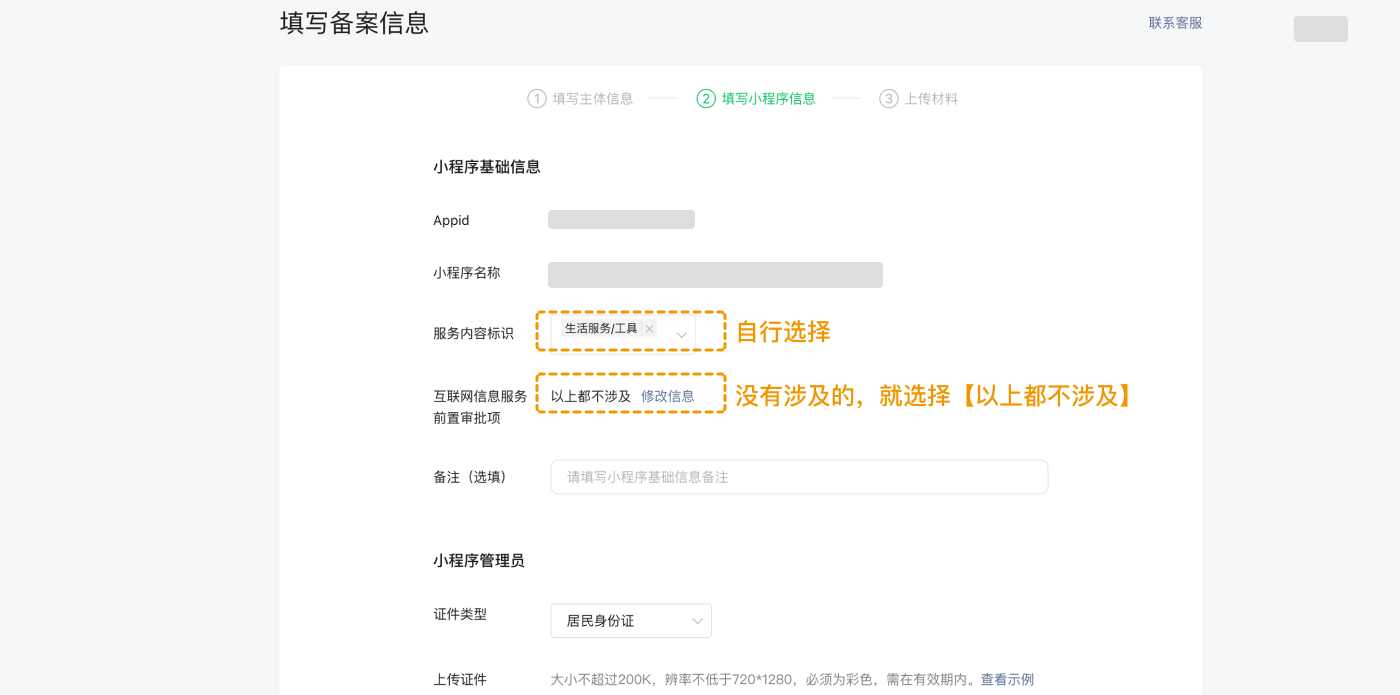Click the step 1 circle icon

pos(537,99)
